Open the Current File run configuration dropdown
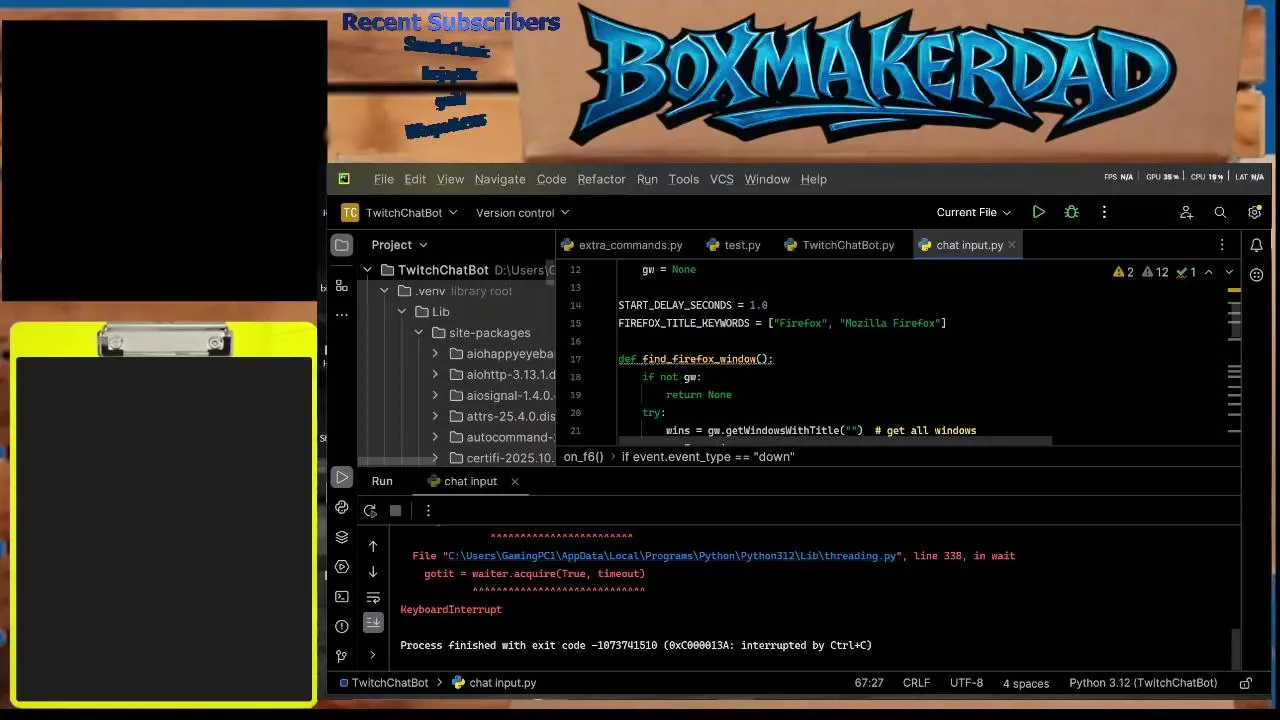The width and height of the screenshot is (1280, 720). pos(974,212)
